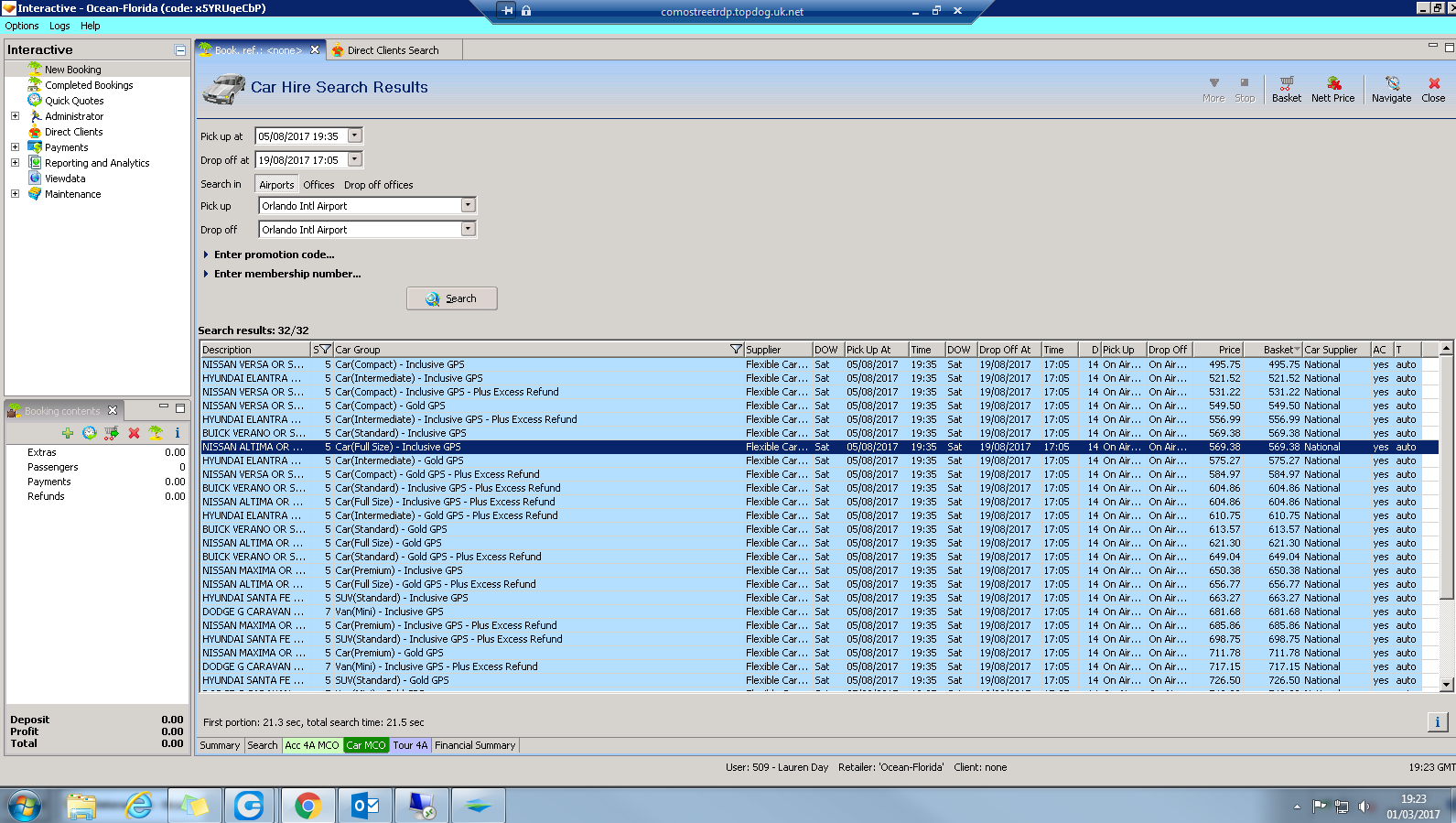
Task: Open the Navigate compass tool
Action: pyautogui.click(x=1391, y=89)
